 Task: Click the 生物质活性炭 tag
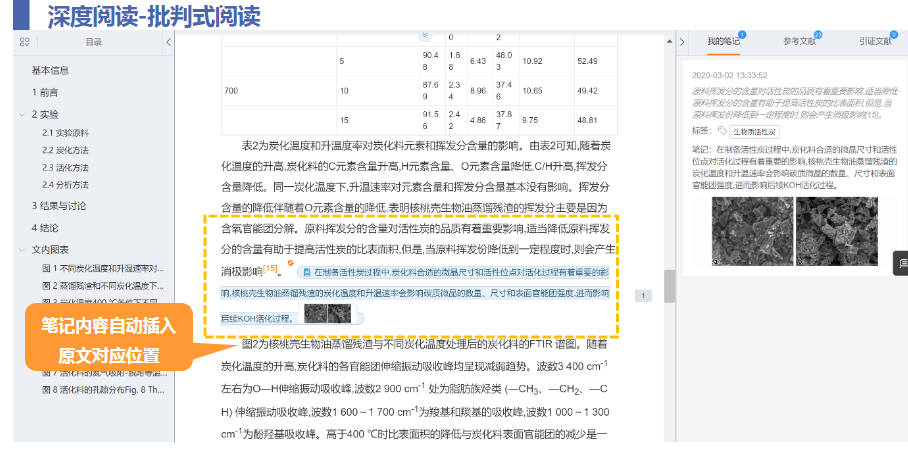754,131
